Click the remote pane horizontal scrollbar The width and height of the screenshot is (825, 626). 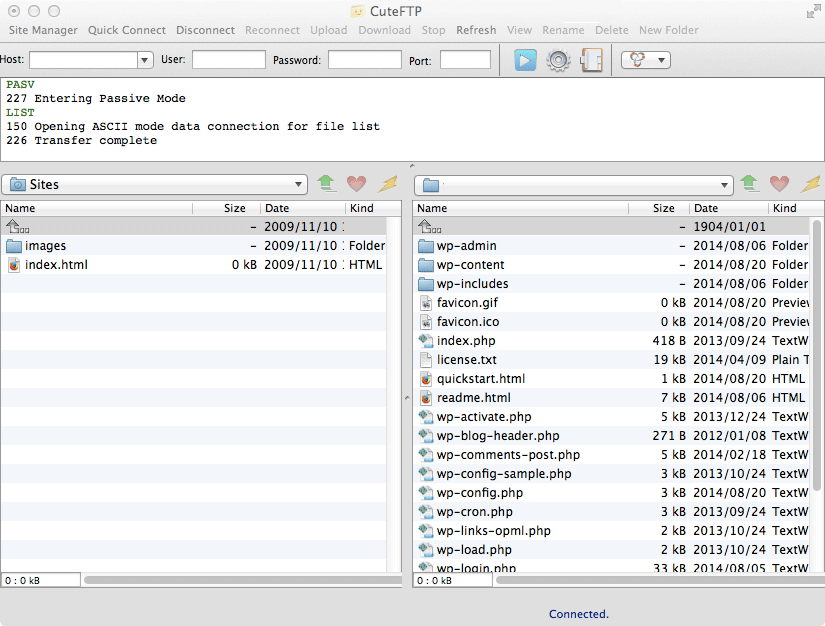coord(660,580)
